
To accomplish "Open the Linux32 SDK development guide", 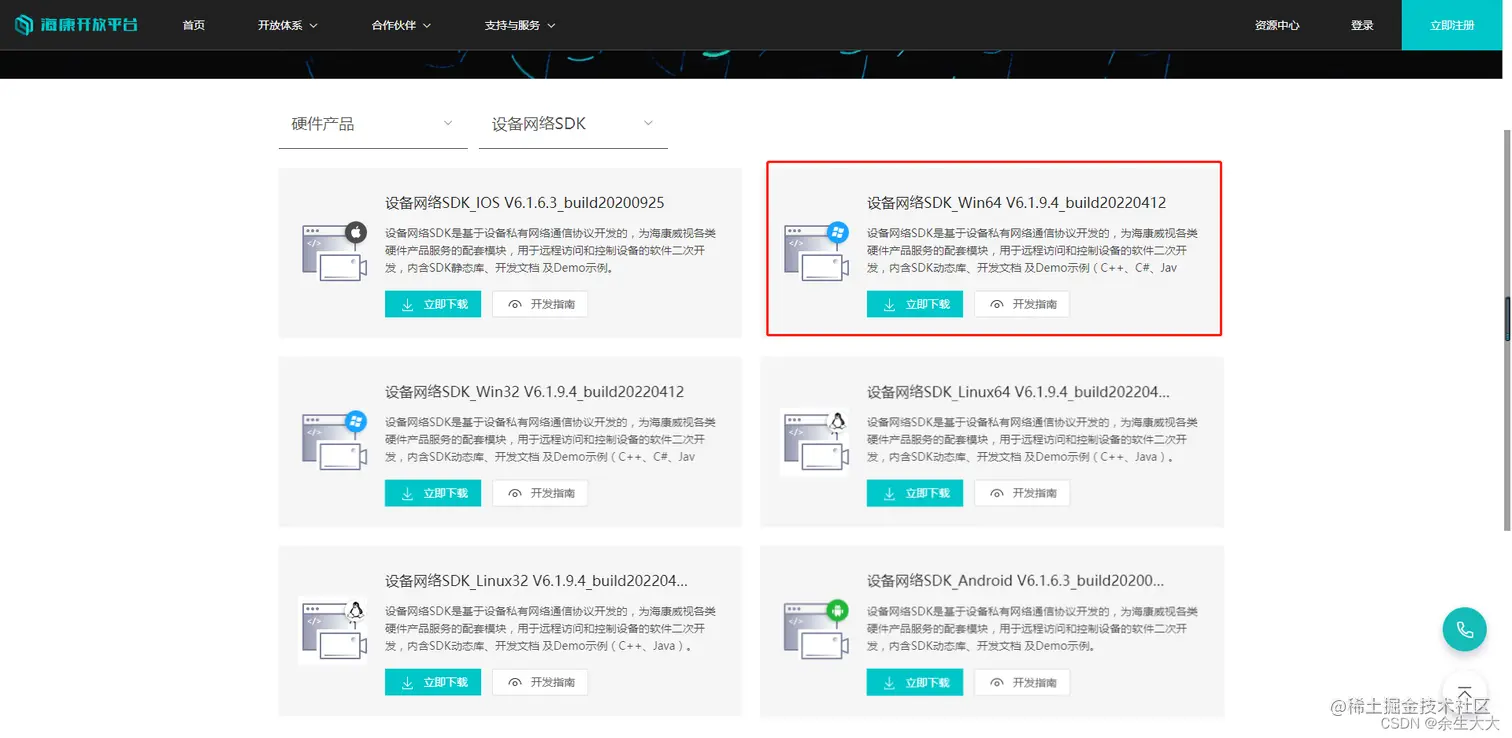I will pos(540,682).
